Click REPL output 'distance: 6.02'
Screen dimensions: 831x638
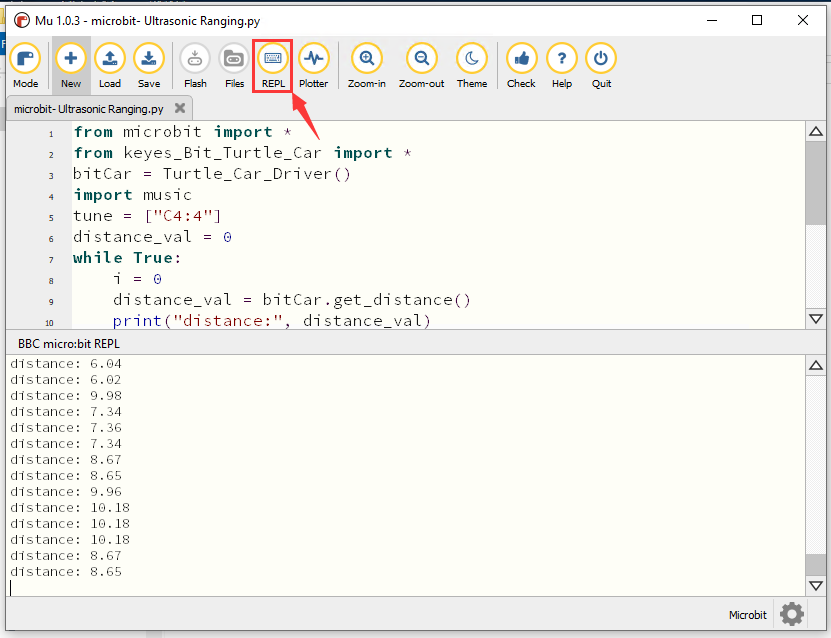66,380
